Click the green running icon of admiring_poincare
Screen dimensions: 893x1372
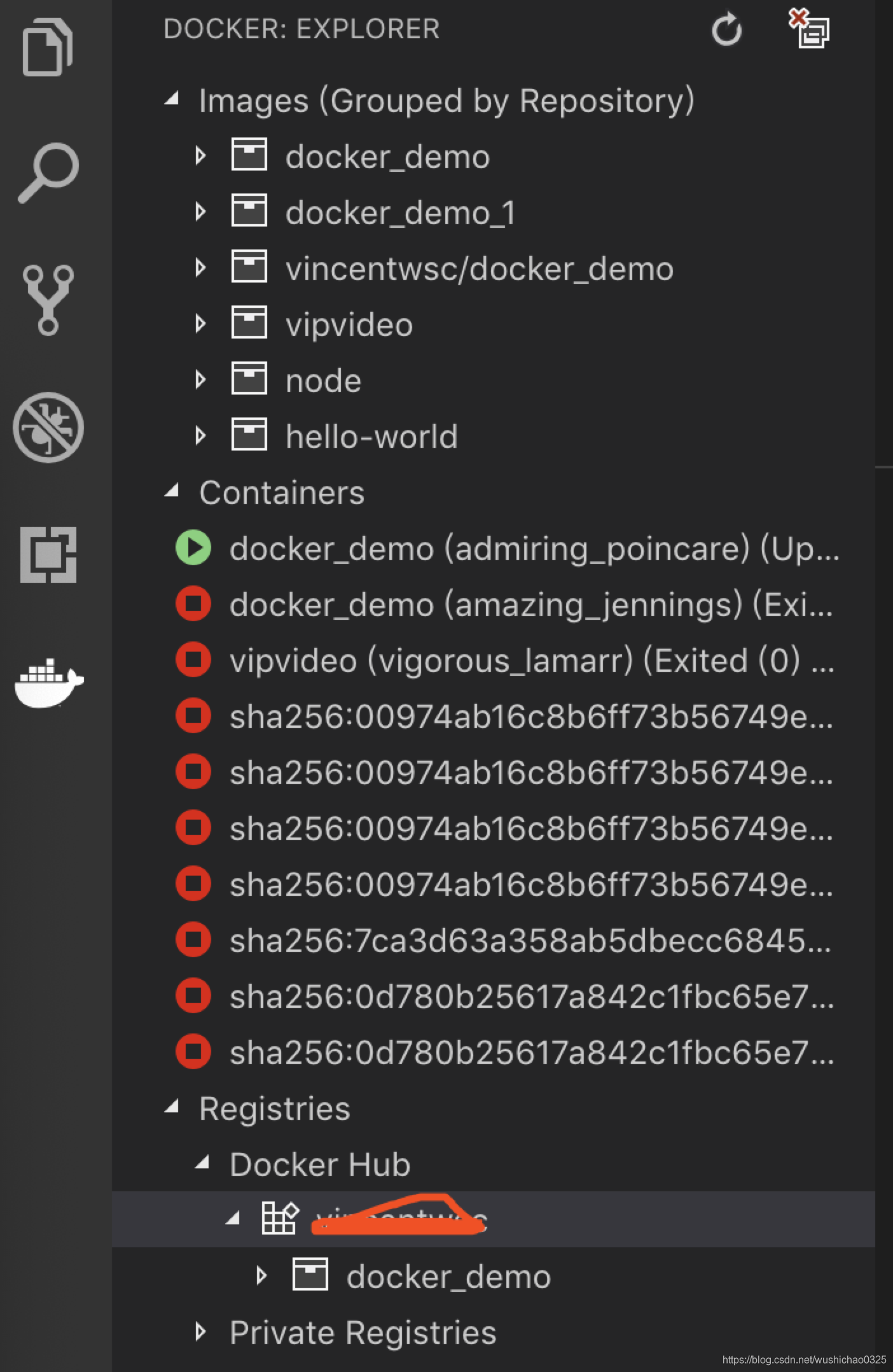click(x=193, y=547)
